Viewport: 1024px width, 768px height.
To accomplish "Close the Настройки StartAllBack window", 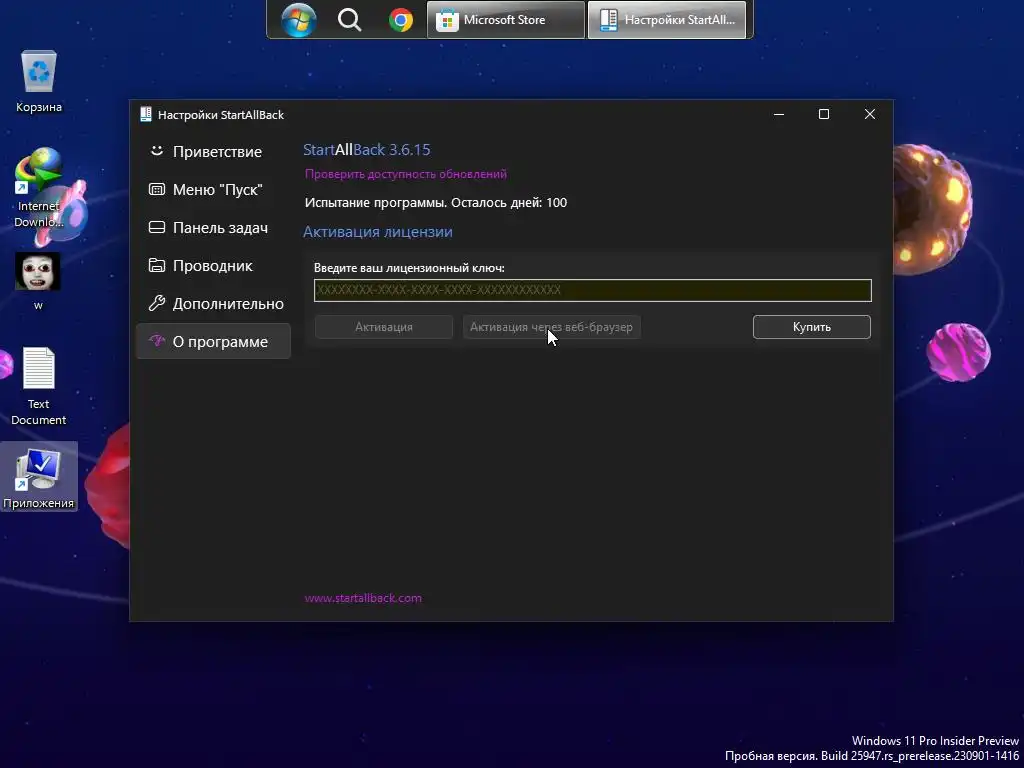I will (870, 114).
